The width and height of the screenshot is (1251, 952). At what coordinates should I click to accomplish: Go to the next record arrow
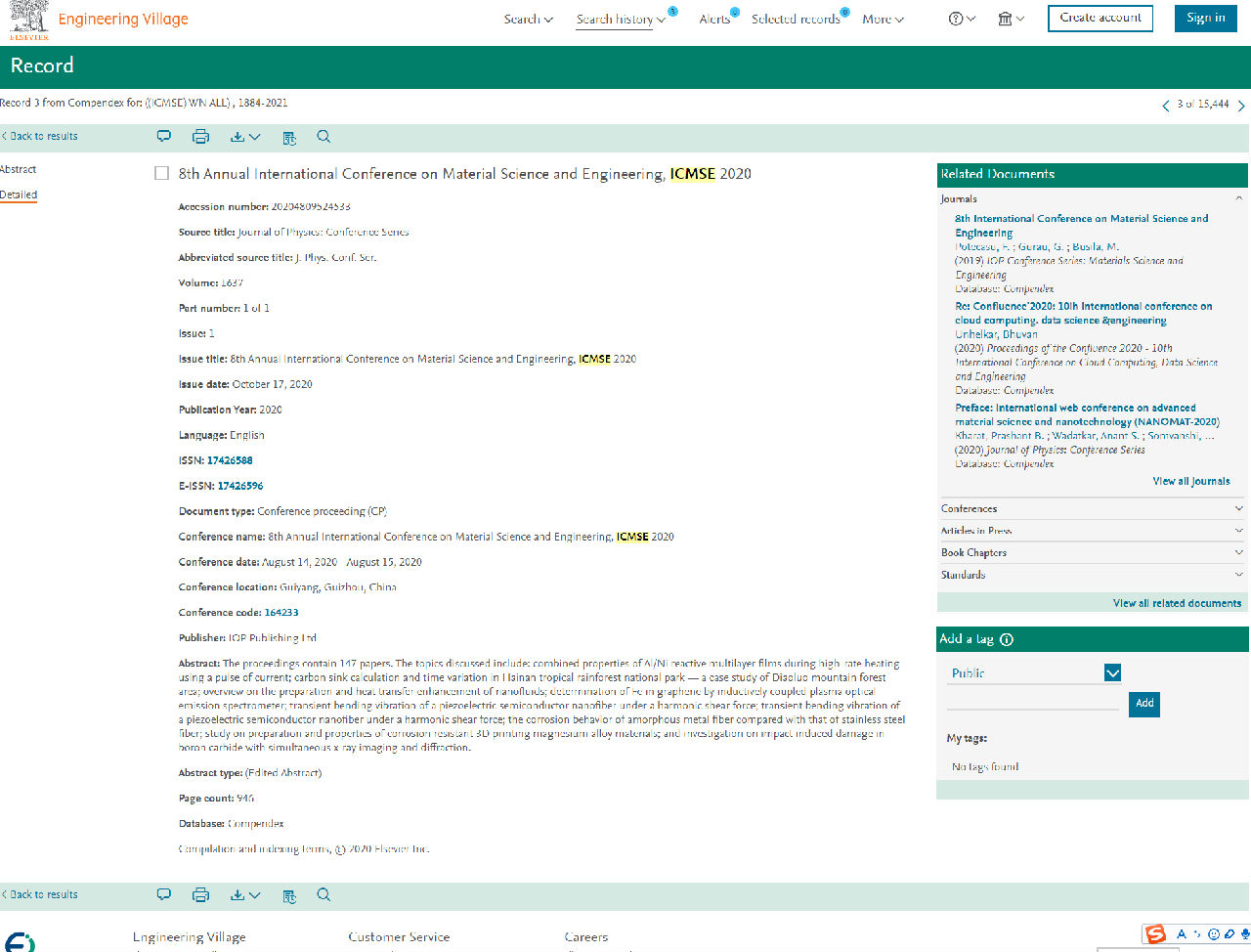pyautogui.click(x=1241, y=106)
